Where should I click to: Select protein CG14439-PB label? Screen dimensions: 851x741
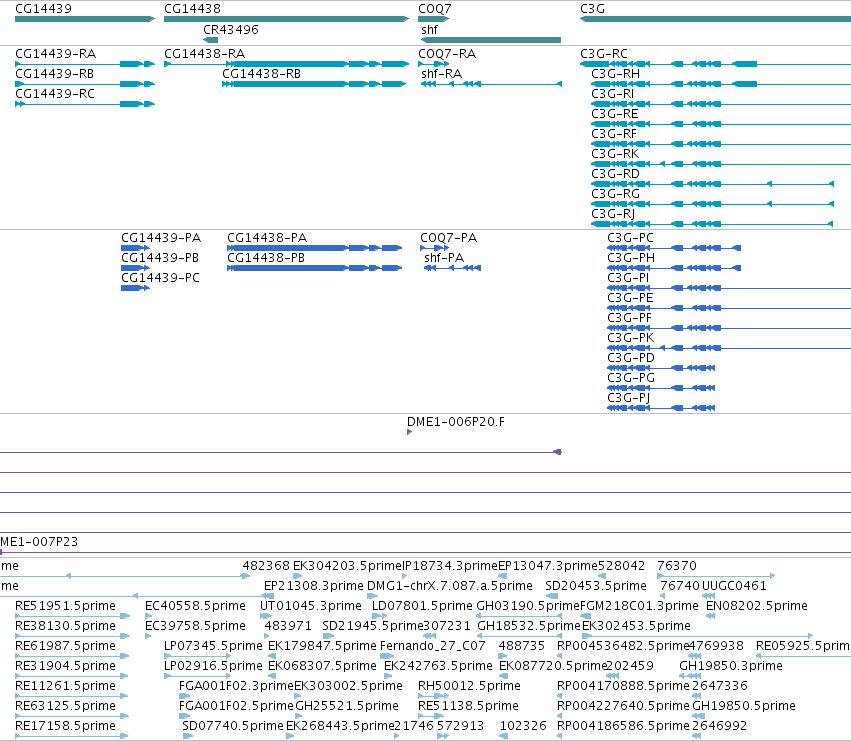point(160,258)
